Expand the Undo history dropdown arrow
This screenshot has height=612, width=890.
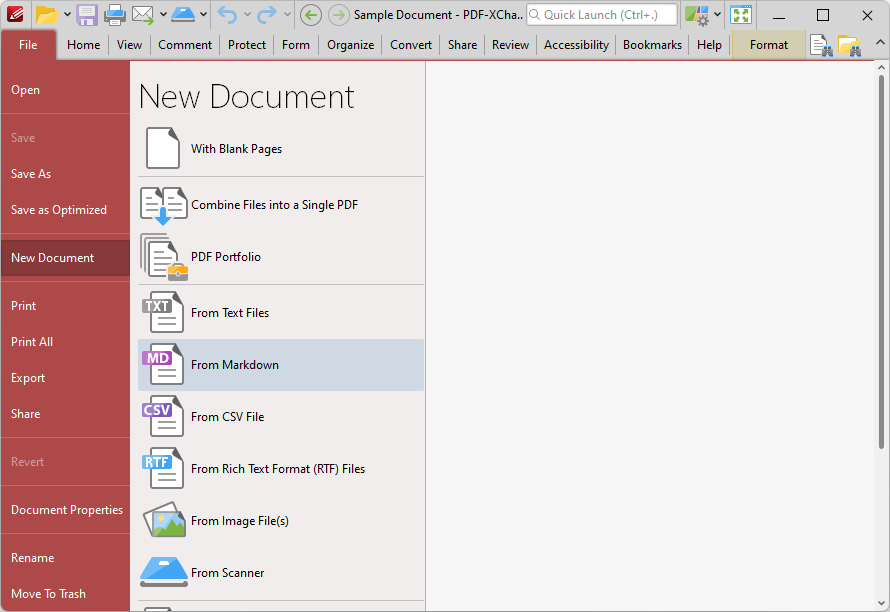pos(247,15)
